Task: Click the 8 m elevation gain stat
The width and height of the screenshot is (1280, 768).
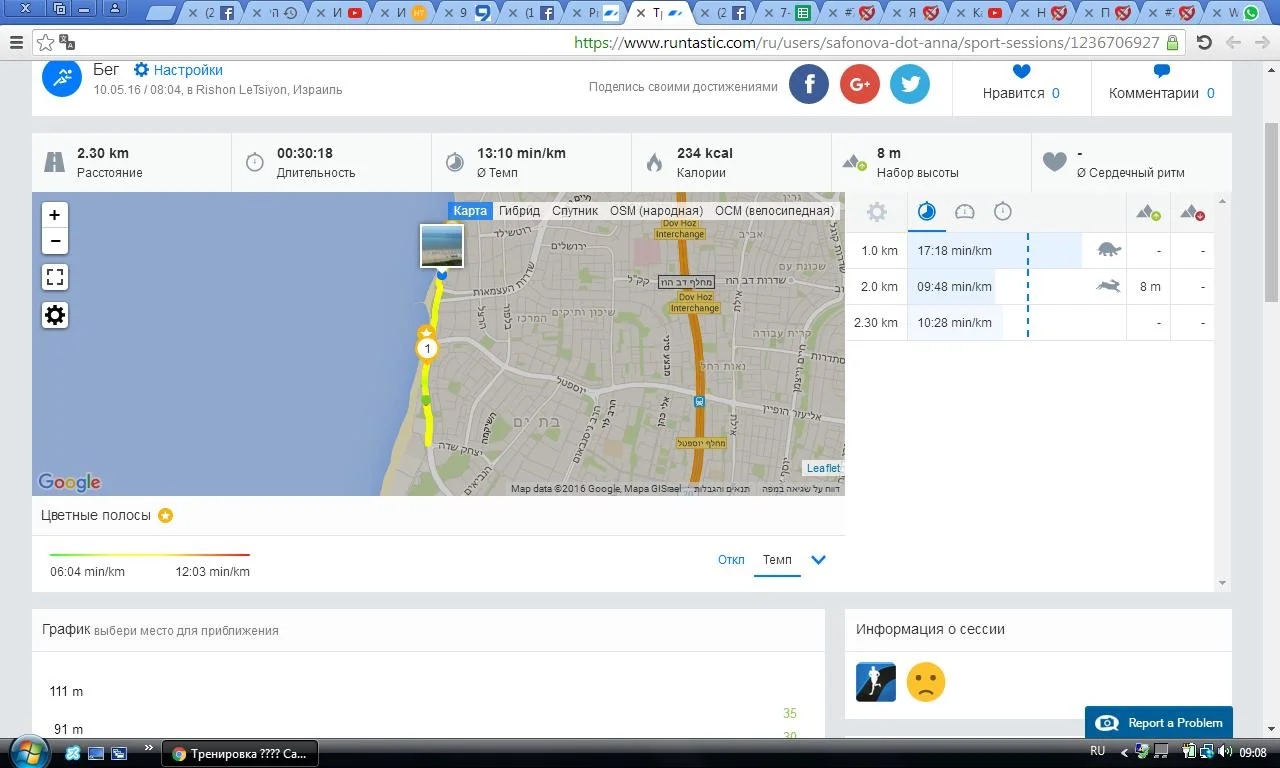Action: point(932,162)
